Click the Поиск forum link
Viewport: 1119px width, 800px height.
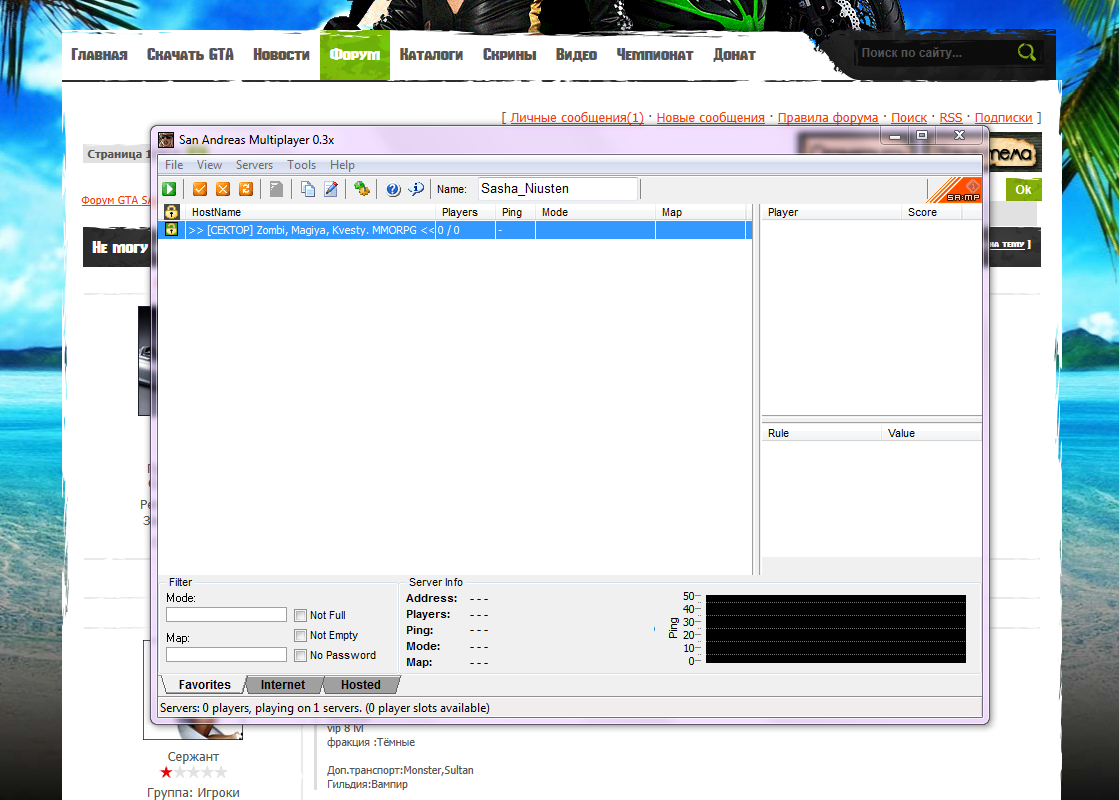click(x=908, y=118)
